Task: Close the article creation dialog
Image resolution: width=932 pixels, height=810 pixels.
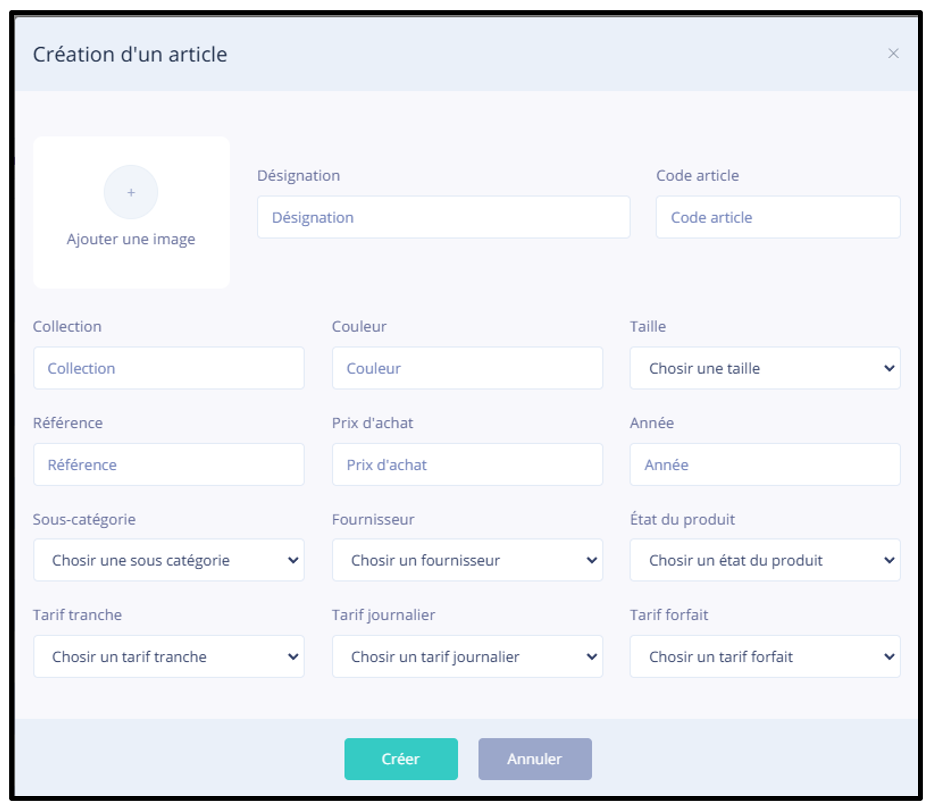Action: click(x=893, y=54)
